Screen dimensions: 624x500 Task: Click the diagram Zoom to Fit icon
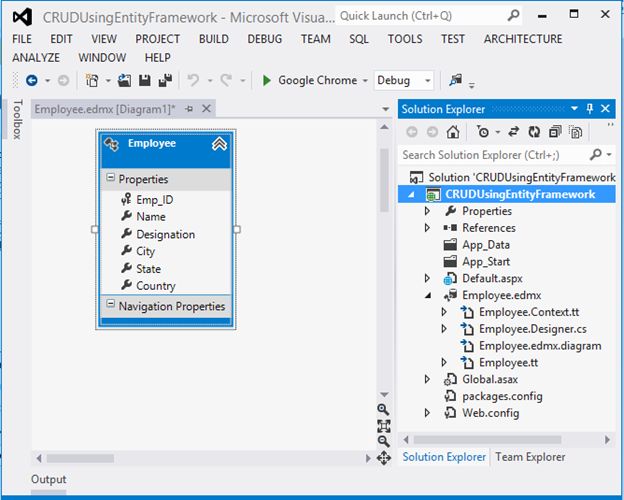tap(384, 426)
